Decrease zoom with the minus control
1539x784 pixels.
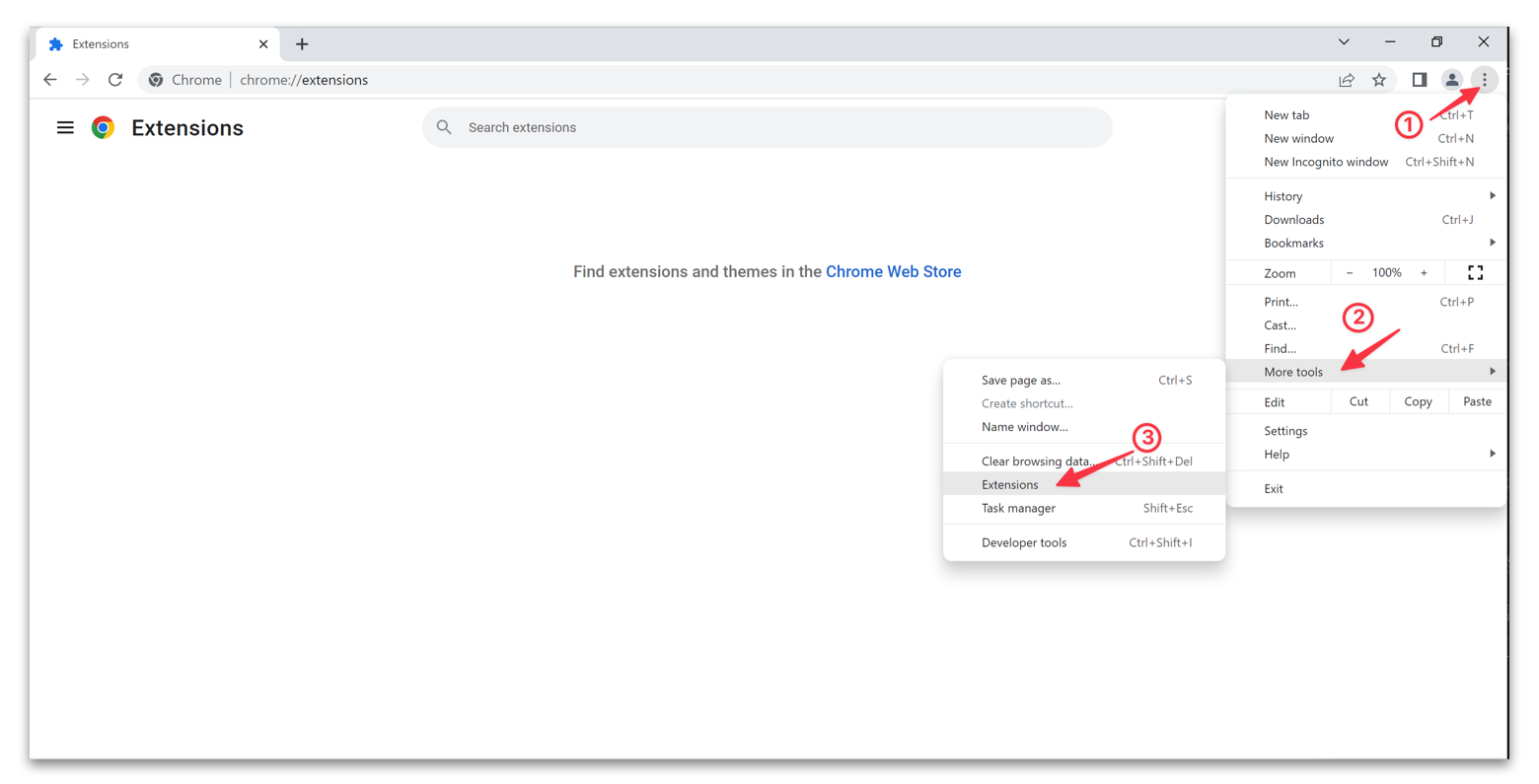click(1350, 272)
